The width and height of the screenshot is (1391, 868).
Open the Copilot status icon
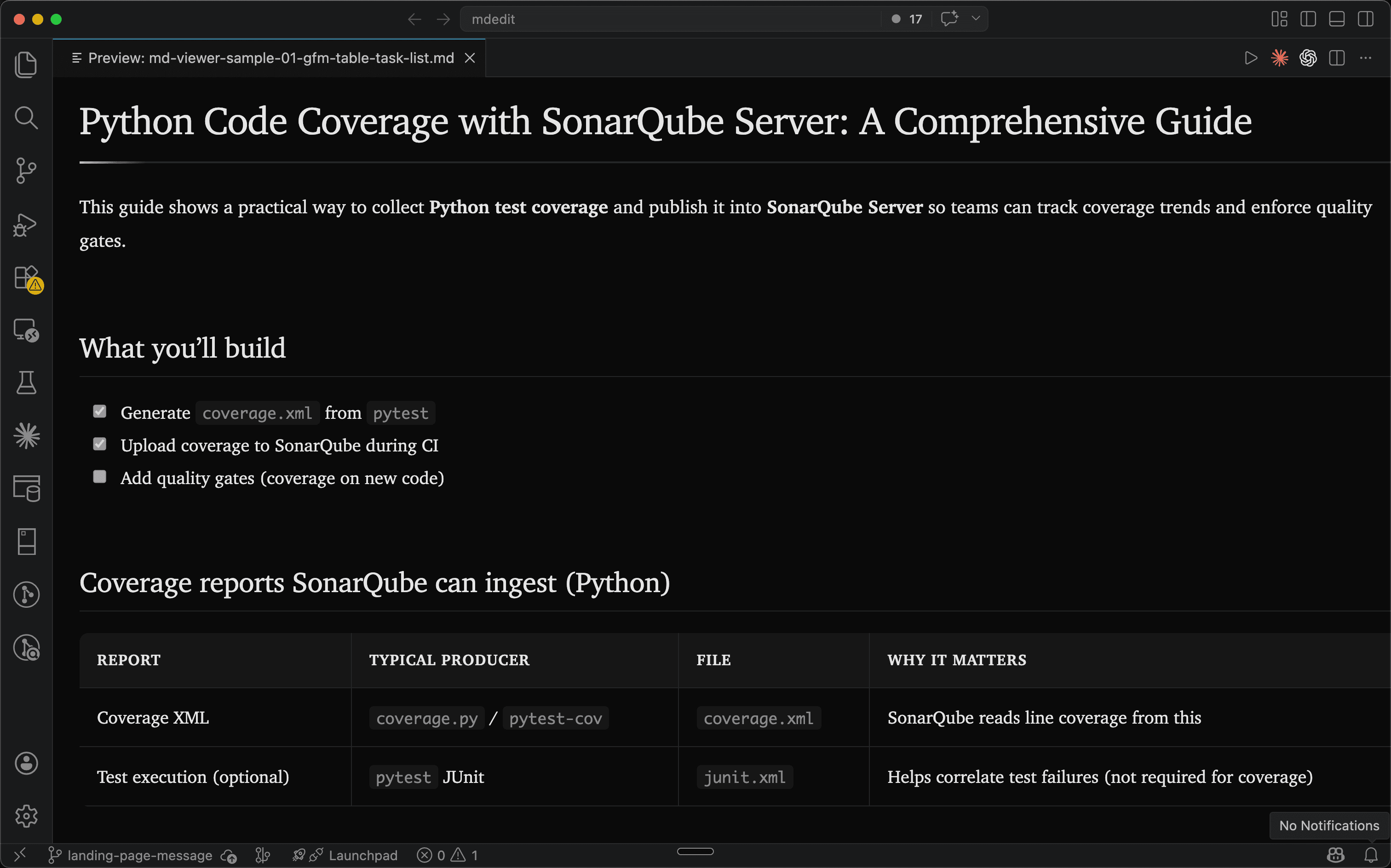tap(1336, 856)
